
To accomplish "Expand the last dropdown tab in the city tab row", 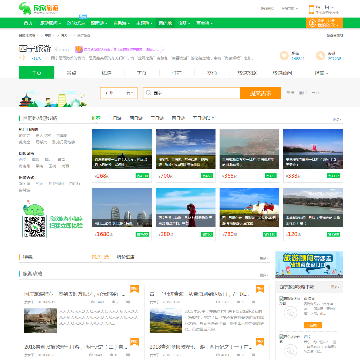I will [321, 73].
